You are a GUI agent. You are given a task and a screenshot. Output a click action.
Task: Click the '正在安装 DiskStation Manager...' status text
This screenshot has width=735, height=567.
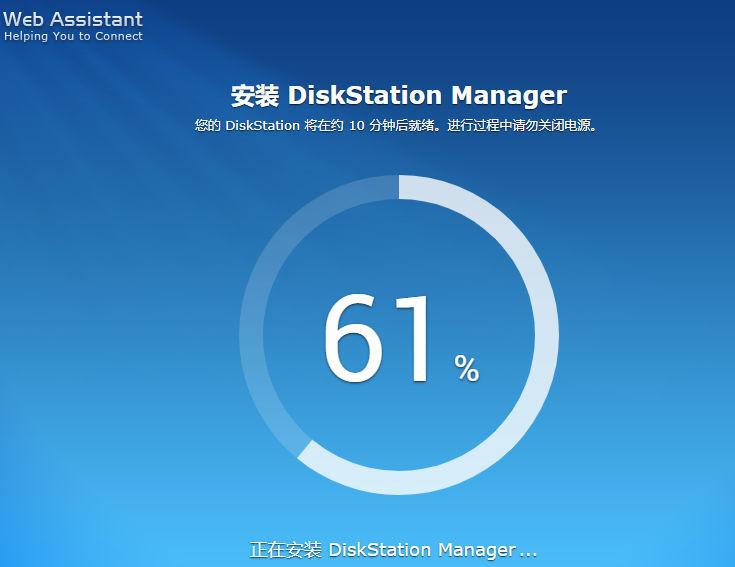pyautogui.click(x=393, y=550)
